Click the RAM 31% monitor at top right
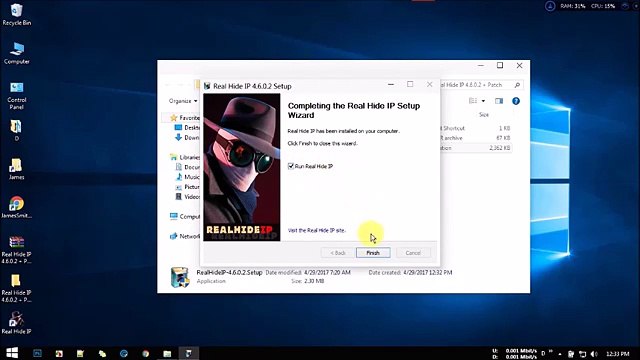The height and width of the screenshot is (360, 640). pyautogui.click(x=573, y=6)
